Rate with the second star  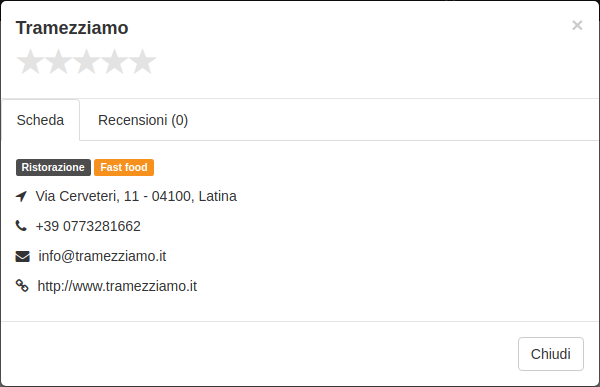tap(59, 61)
